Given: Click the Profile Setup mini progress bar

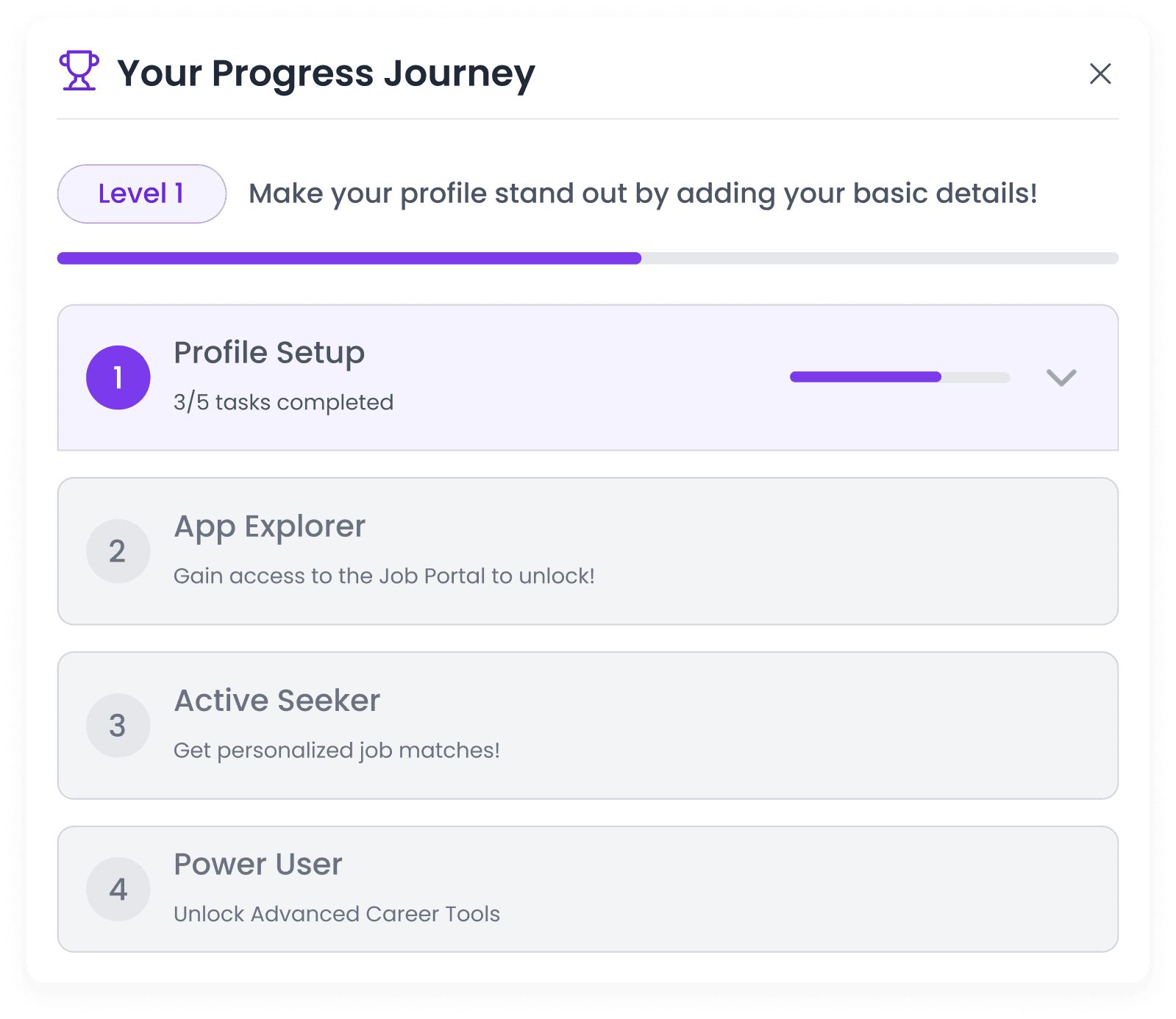Looking at the screenshot, I should pyautogui.click(x=899, y=377).
